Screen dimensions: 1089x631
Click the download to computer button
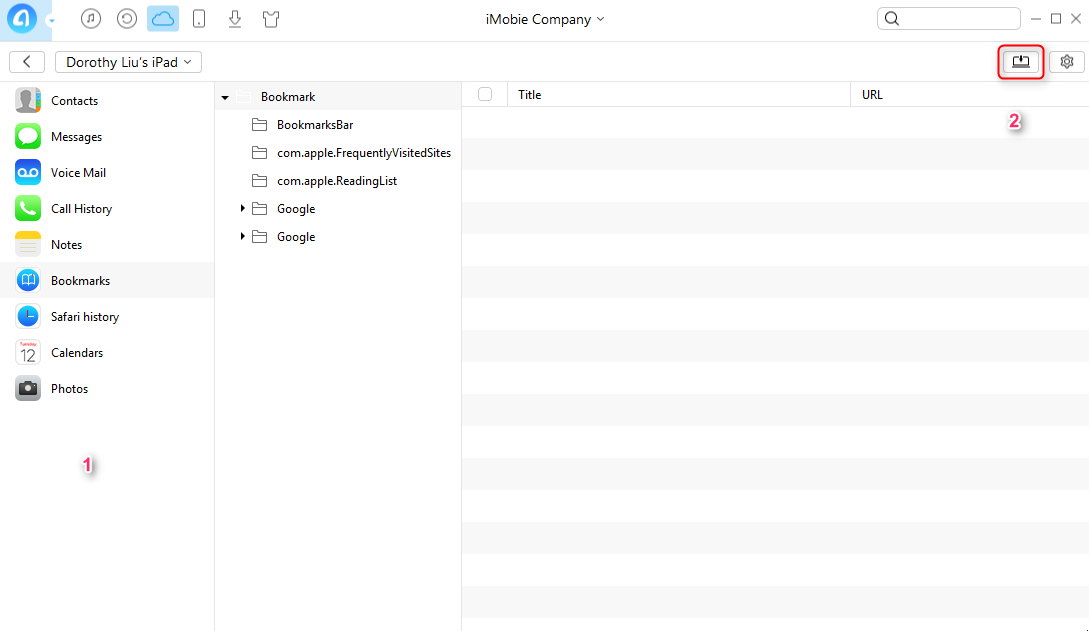[x=1020, y=62]
